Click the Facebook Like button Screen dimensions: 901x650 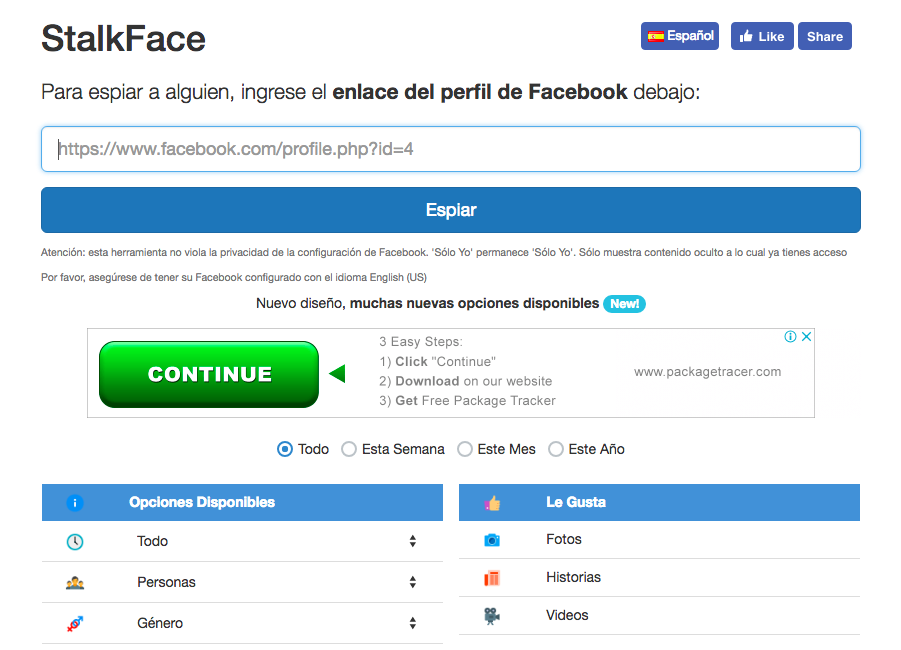(x=762, y=36)
